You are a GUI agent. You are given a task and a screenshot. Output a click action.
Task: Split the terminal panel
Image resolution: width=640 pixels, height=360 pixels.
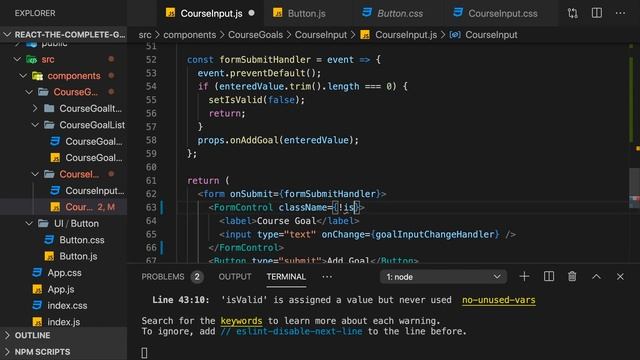[549, 277]
